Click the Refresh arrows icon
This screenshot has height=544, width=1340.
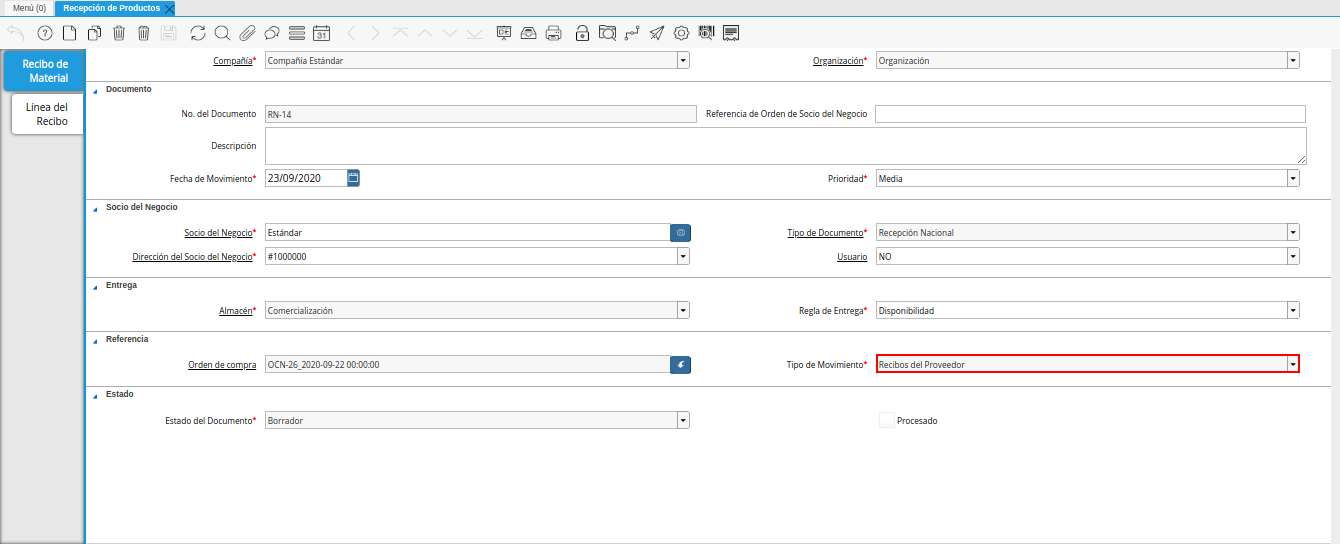pyautogui.click(x=197, y=33)
